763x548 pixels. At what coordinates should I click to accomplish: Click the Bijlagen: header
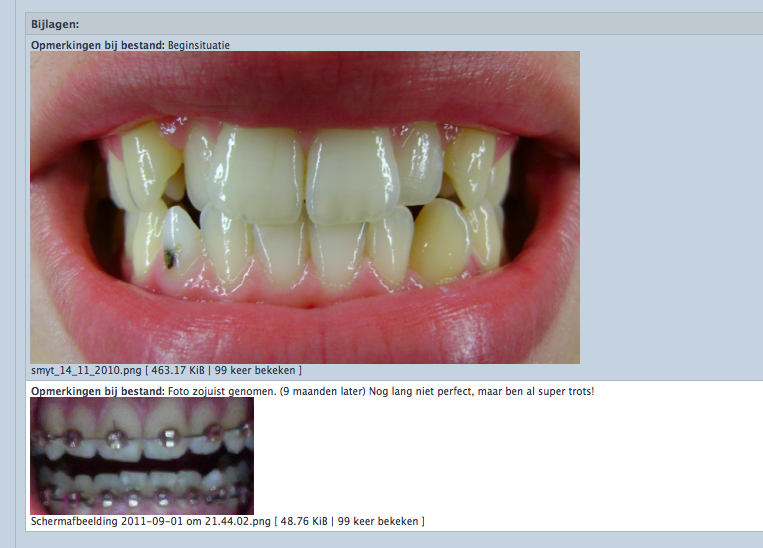click(x=55, y=24)
